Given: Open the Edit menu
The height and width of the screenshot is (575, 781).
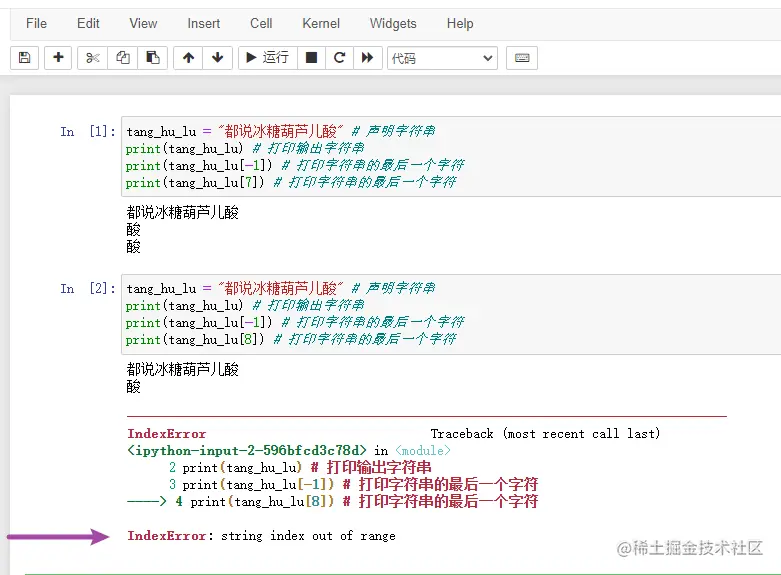Looking at the screenshot, I should tap(88, 23).
